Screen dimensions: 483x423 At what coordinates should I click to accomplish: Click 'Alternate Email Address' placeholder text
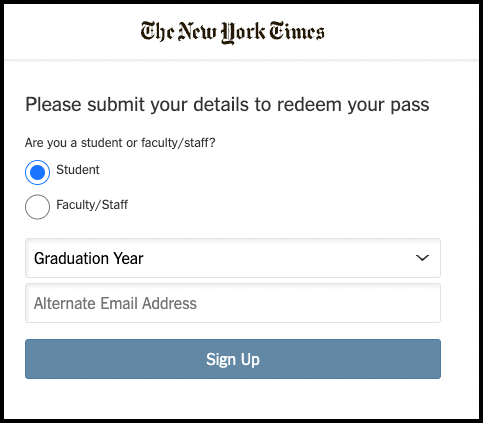coord(115,303)
